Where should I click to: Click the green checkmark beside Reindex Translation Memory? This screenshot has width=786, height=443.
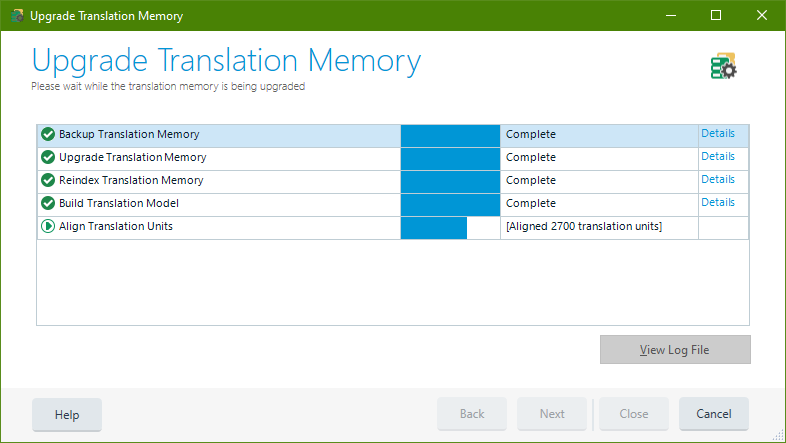[x=48, y=180]
